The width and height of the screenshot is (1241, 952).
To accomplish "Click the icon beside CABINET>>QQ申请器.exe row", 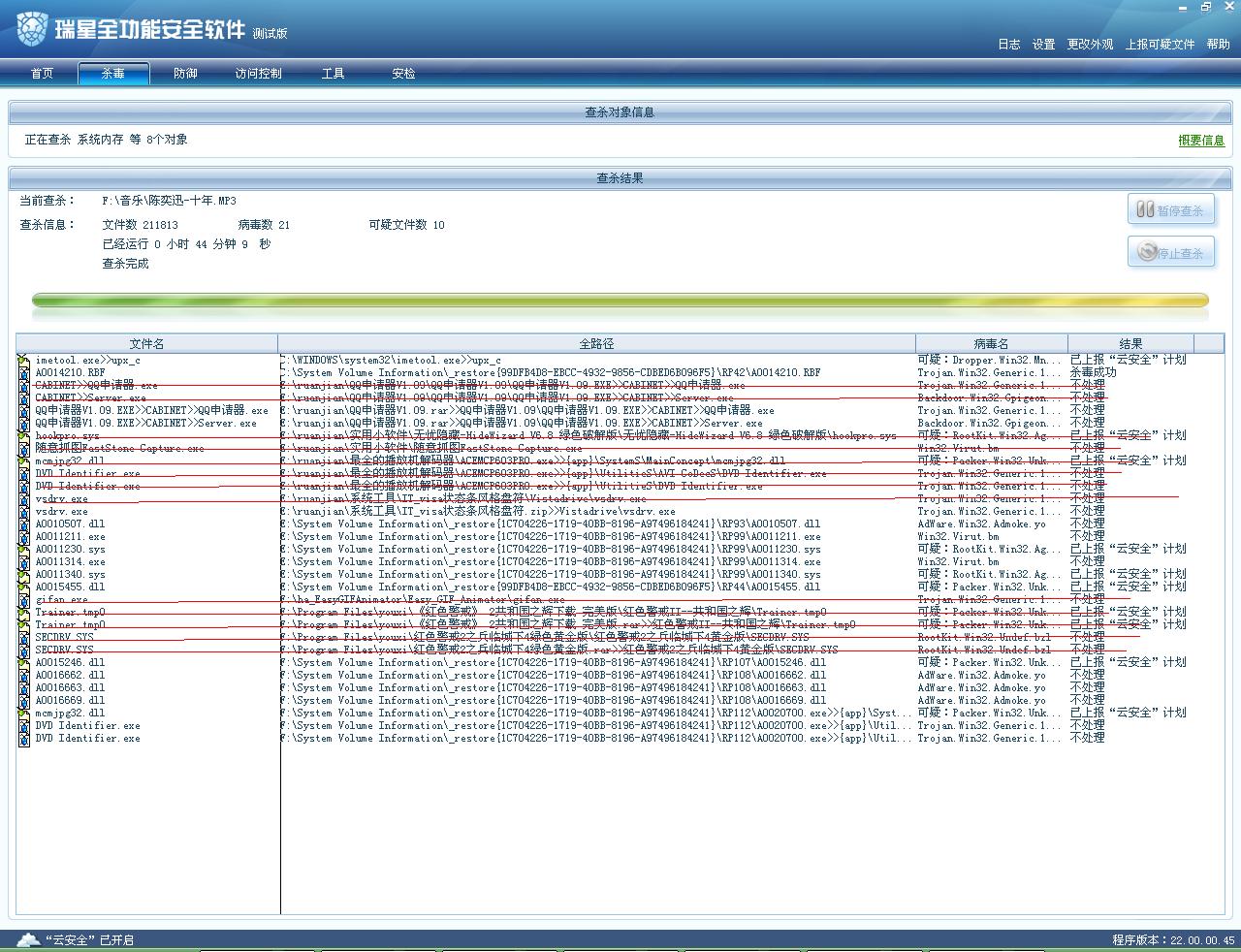I will pyautogui.click(x=23, y=386).
